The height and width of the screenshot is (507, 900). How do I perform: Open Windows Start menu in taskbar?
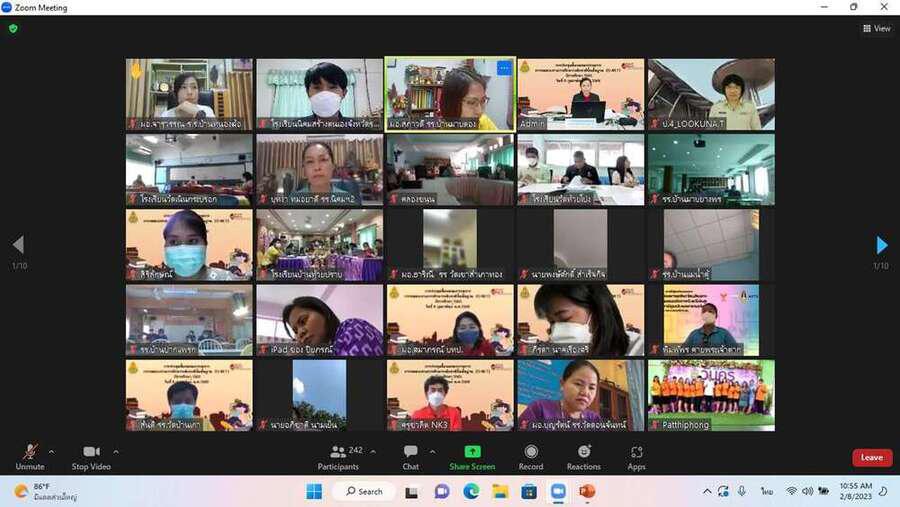pos(314,491)
